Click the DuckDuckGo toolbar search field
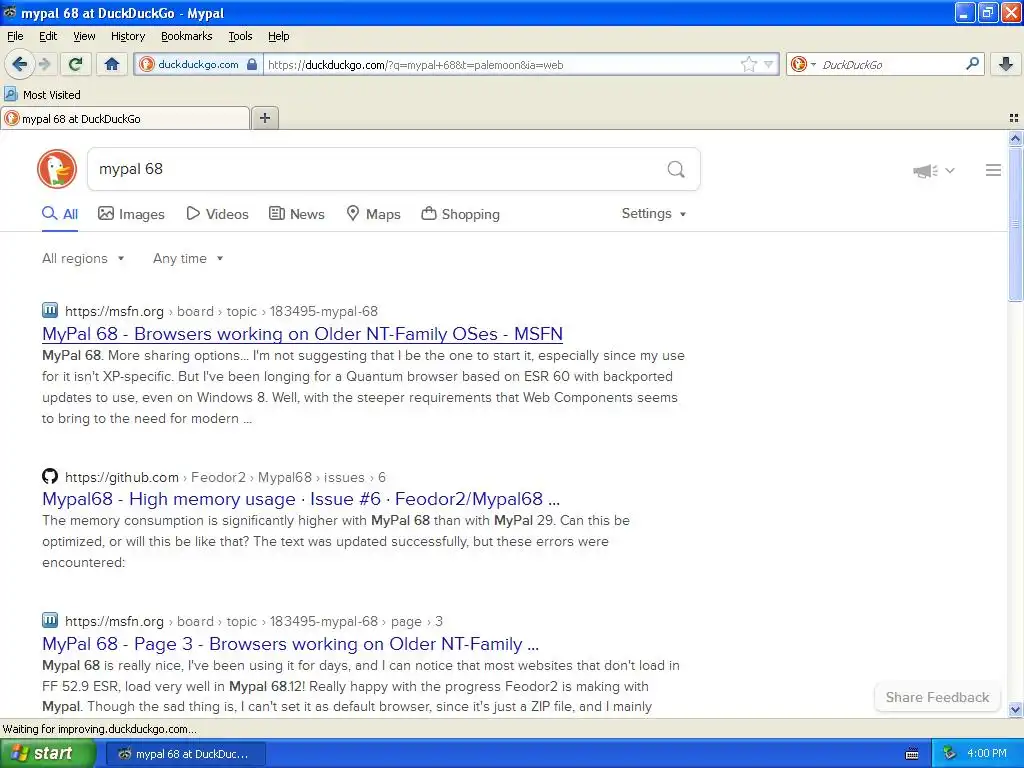The image size is (1024, 768). tap(888, 64)
